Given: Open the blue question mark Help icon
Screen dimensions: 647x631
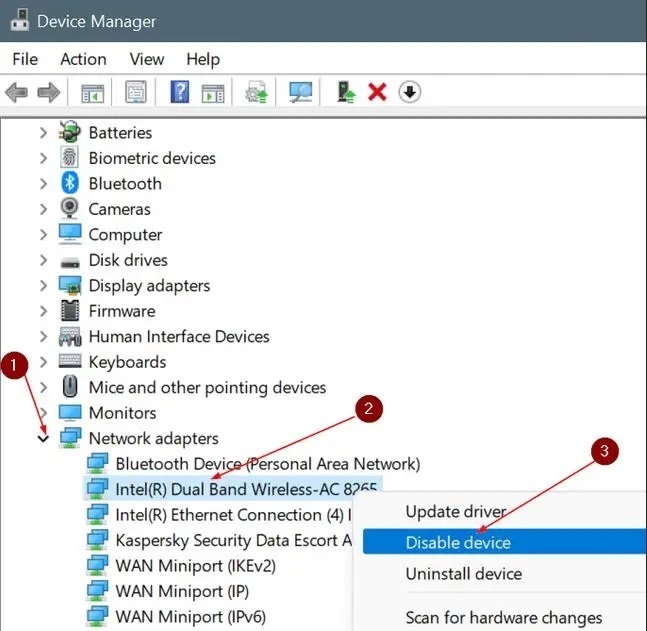Looking at the screenshot, I should point(180,92).
